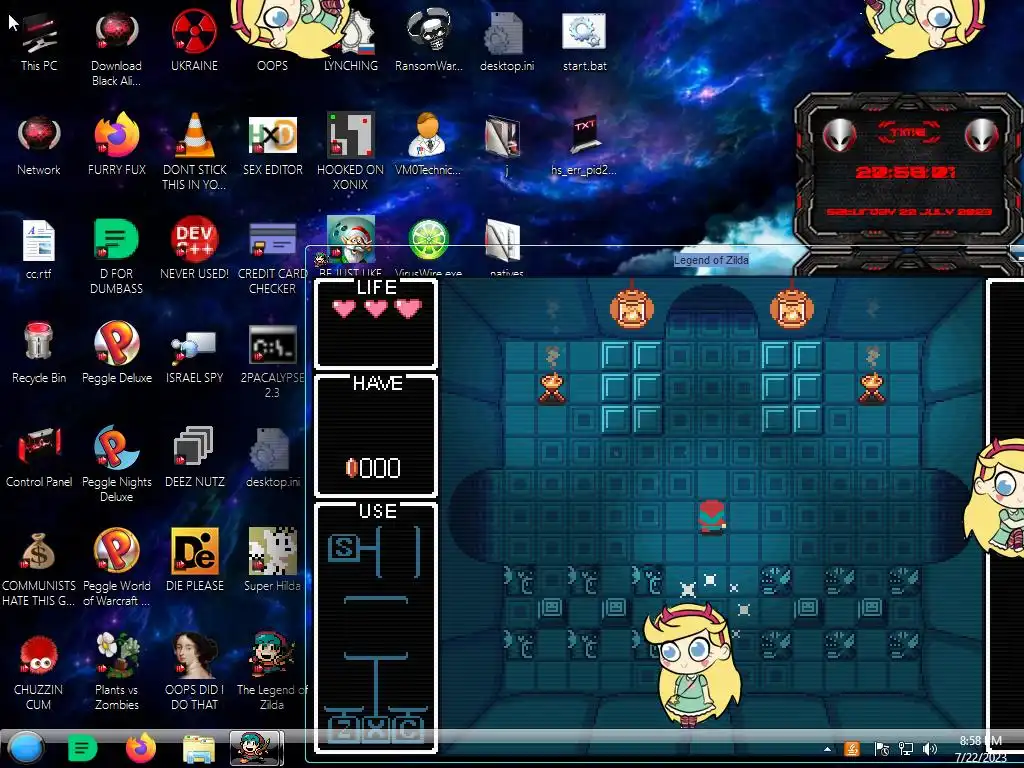The height and width of the screenshot is (768, 1024).
Task: Open the OOPS DID I DO THAT portrait icon
Action: pos(194,673)
